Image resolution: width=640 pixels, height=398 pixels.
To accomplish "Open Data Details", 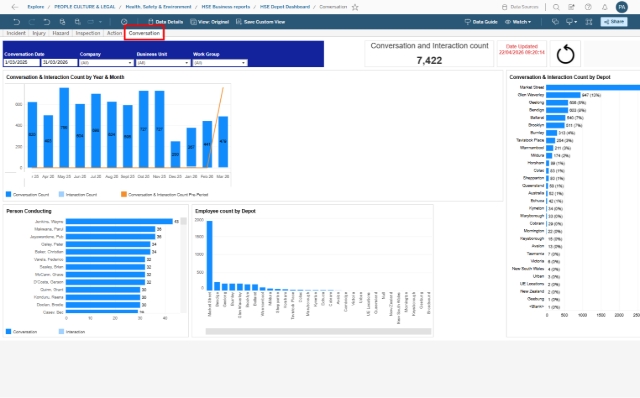I will 165,22.
